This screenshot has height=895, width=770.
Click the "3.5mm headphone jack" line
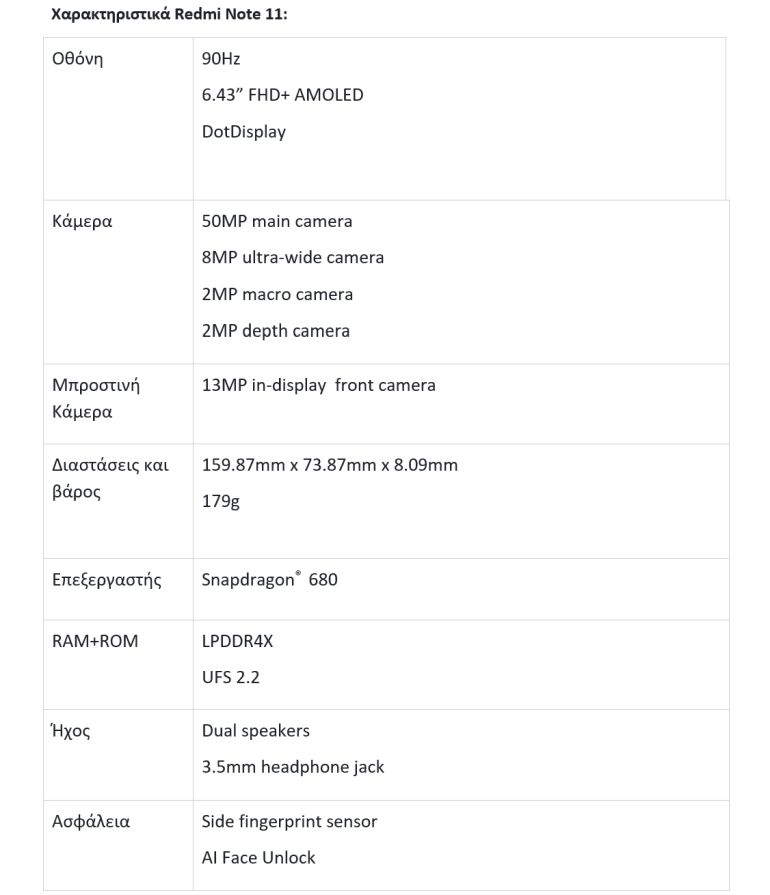[292, 767]
